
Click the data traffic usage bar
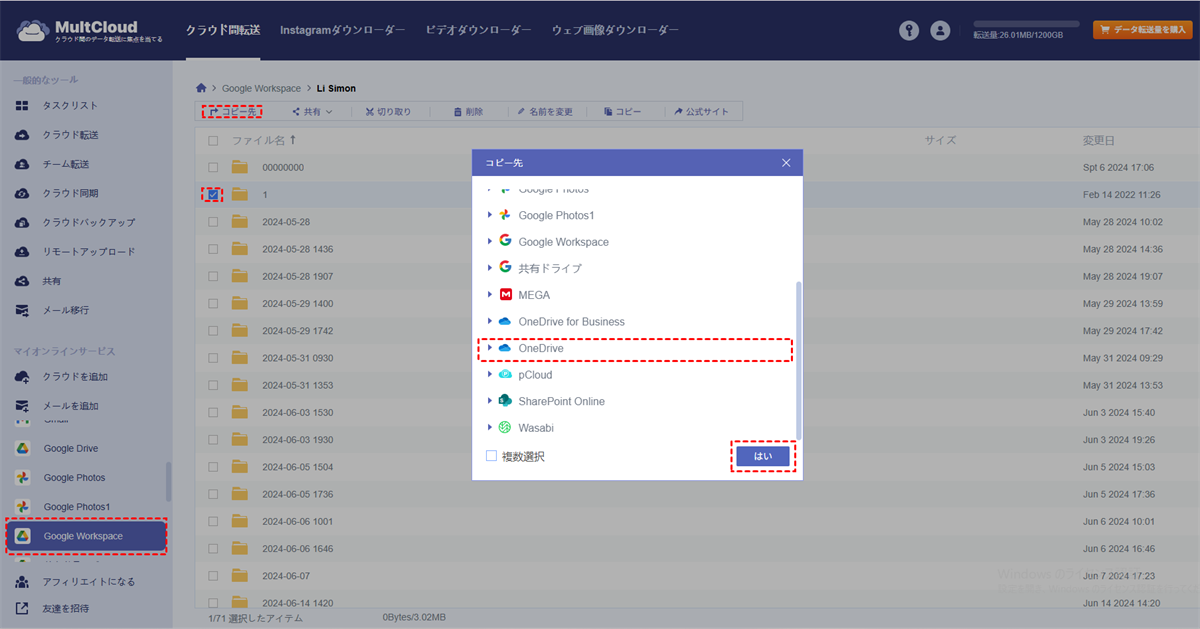click(1026, 23)
